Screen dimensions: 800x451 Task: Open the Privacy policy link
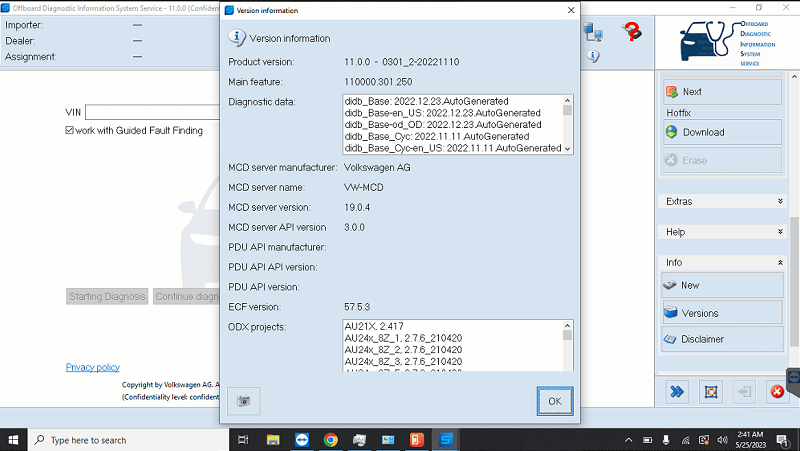tap(92, 367)
